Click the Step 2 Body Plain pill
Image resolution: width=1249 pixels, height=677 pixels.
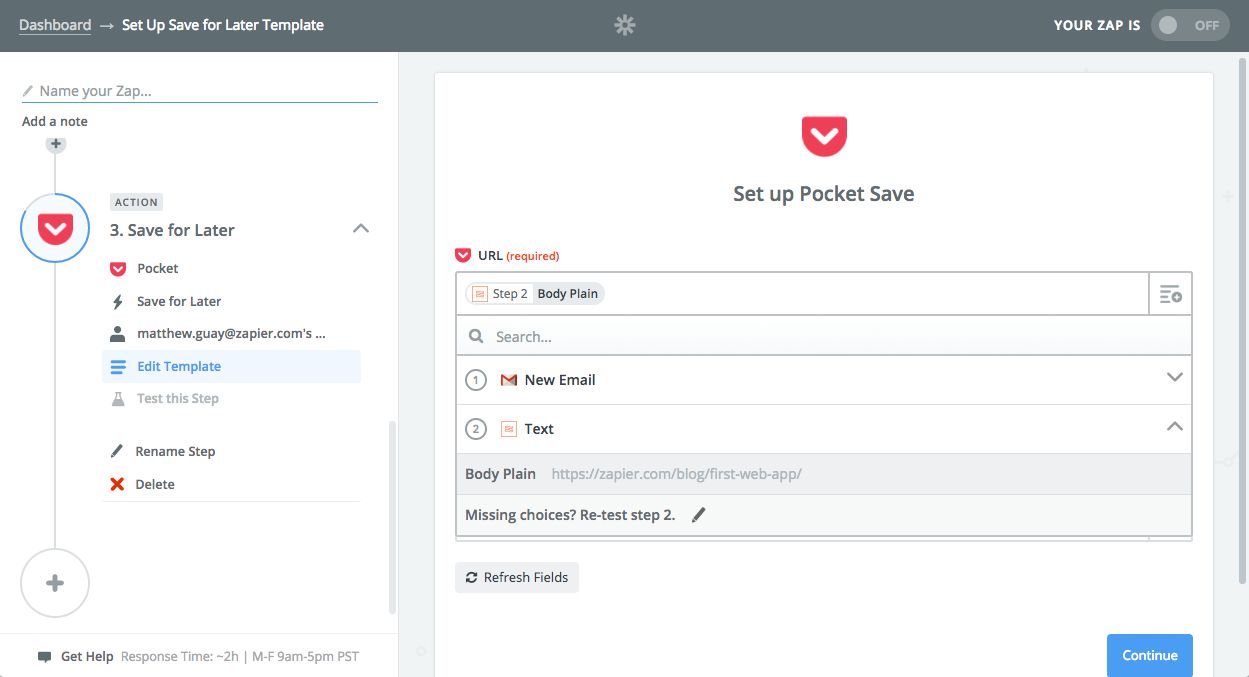click(535, 294)
